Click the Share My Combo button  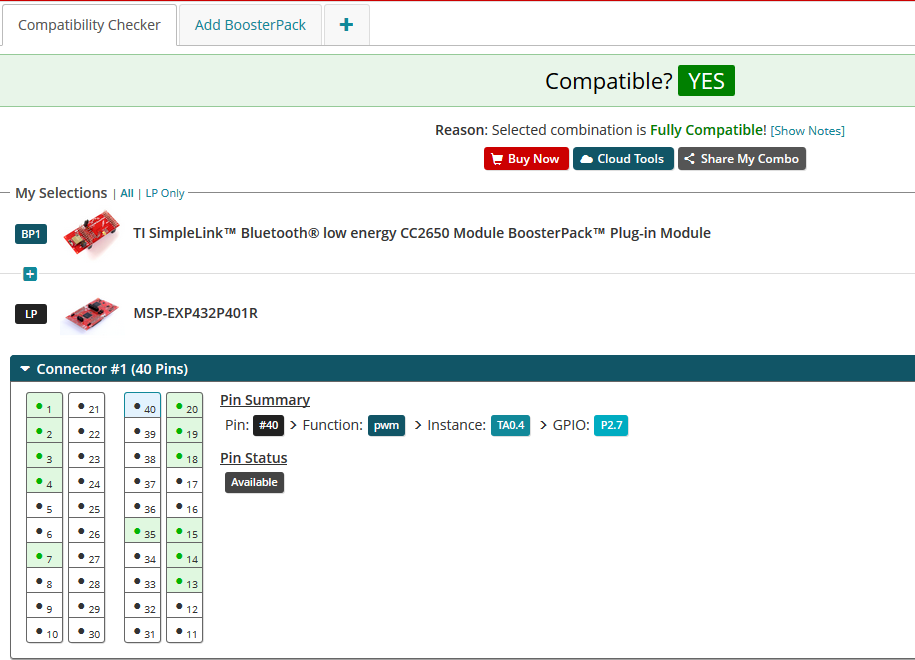click(x=742, y=159)
